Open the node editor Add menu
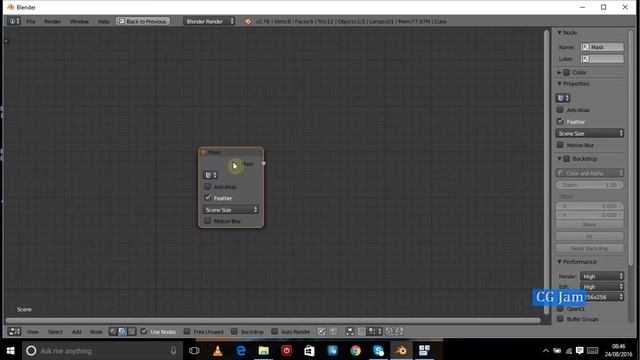Screen dimensions: 640x360 77,332
